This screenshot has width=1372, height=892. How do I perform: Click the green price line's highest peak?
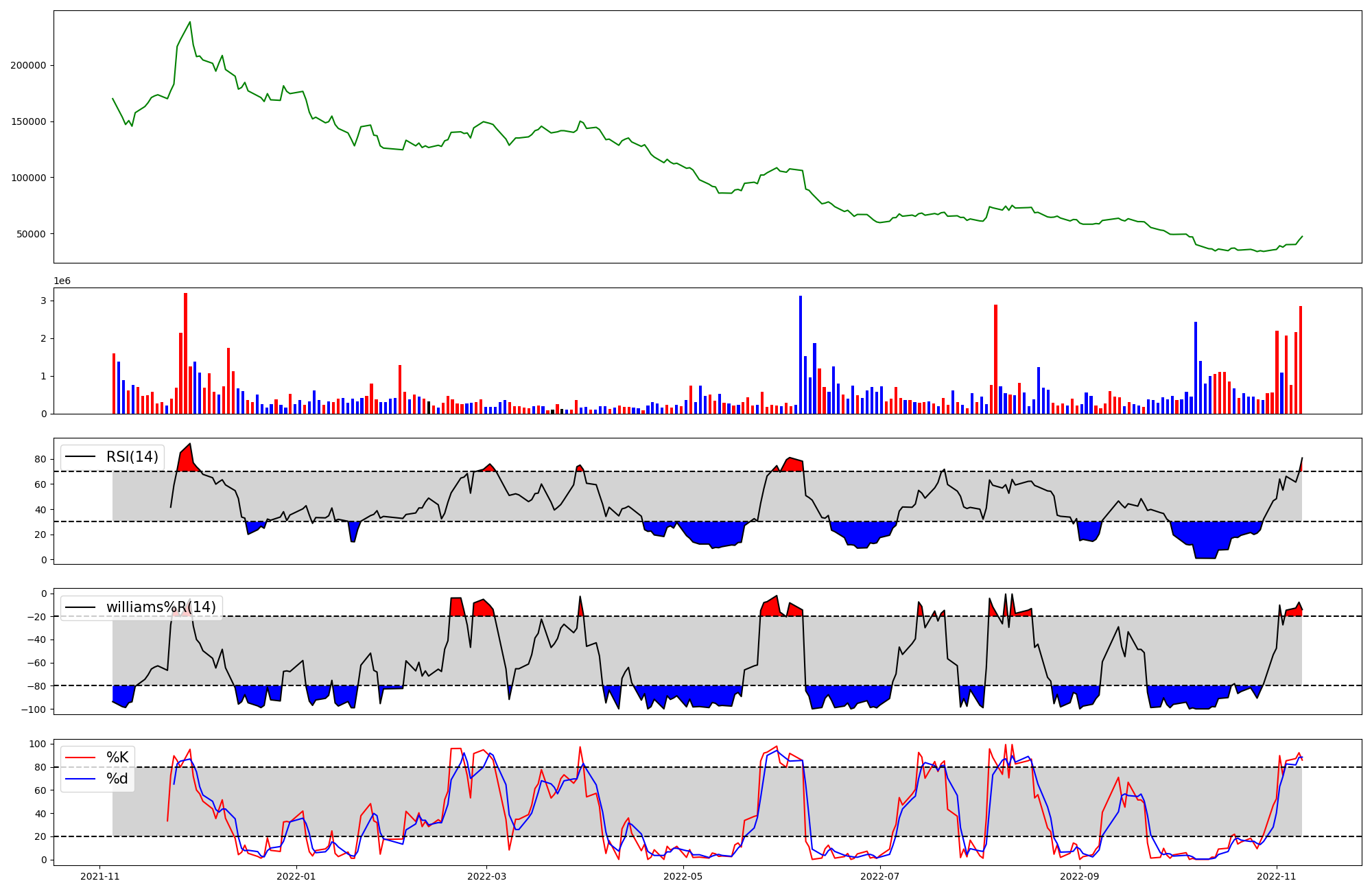coord(190,22)
